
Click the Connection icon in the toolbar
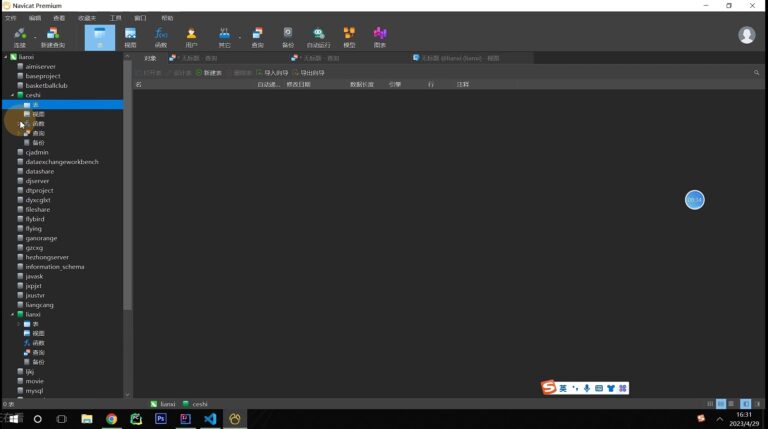pos(20,38)
